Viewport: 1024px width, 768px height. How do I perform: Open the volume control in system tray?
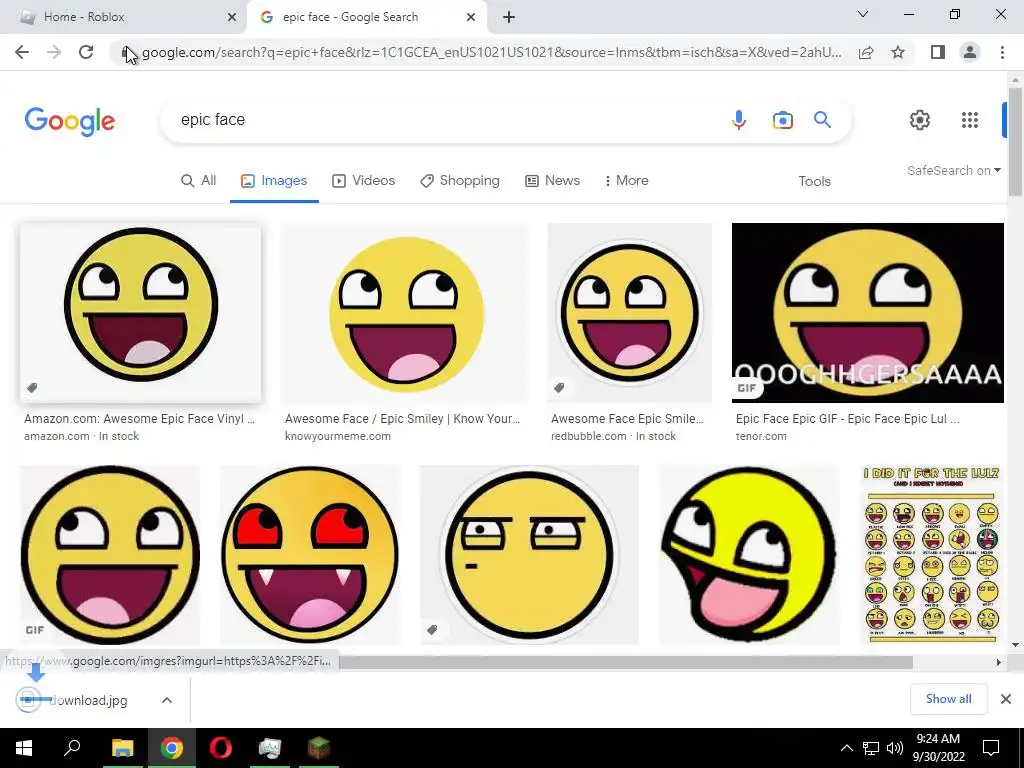click(x=895, y=748)
